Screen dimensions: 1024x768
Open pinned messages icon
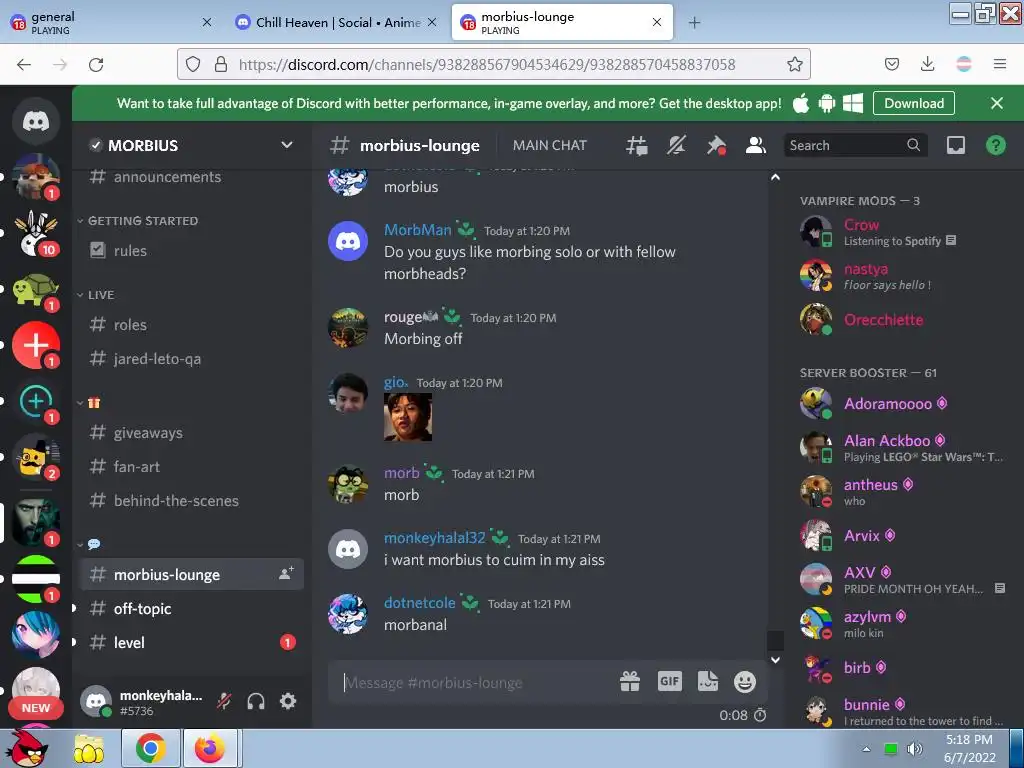pyautogui.click(x=716, y=145)
